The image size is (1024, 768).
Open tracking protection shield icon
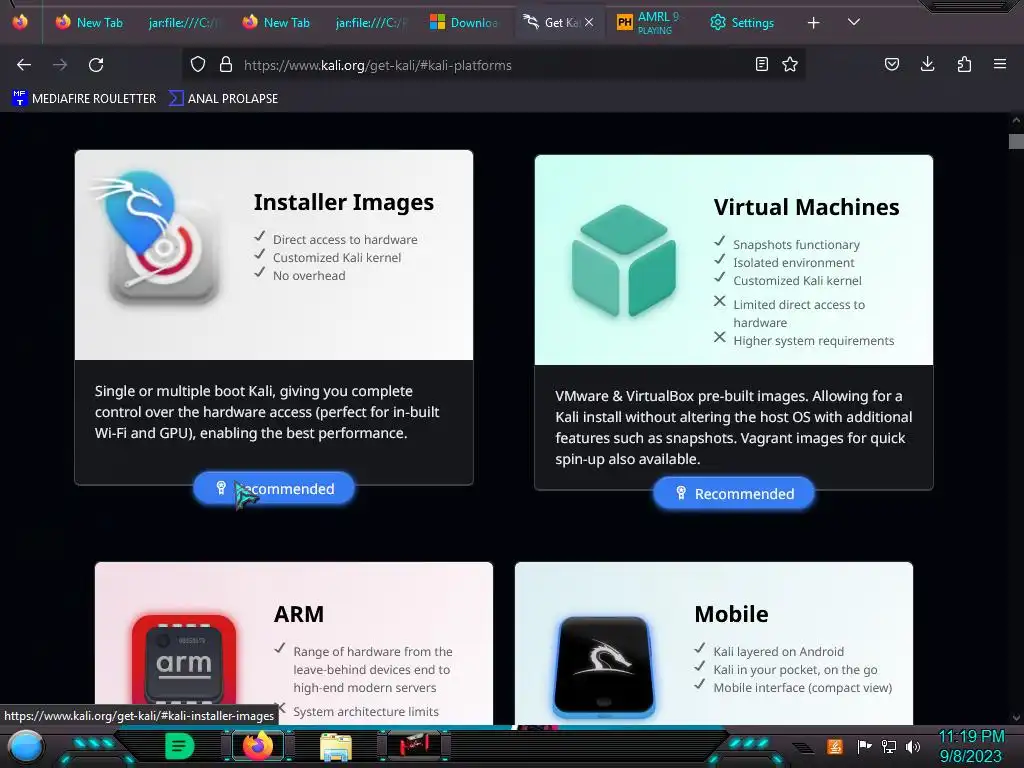(x=198, y=64)
